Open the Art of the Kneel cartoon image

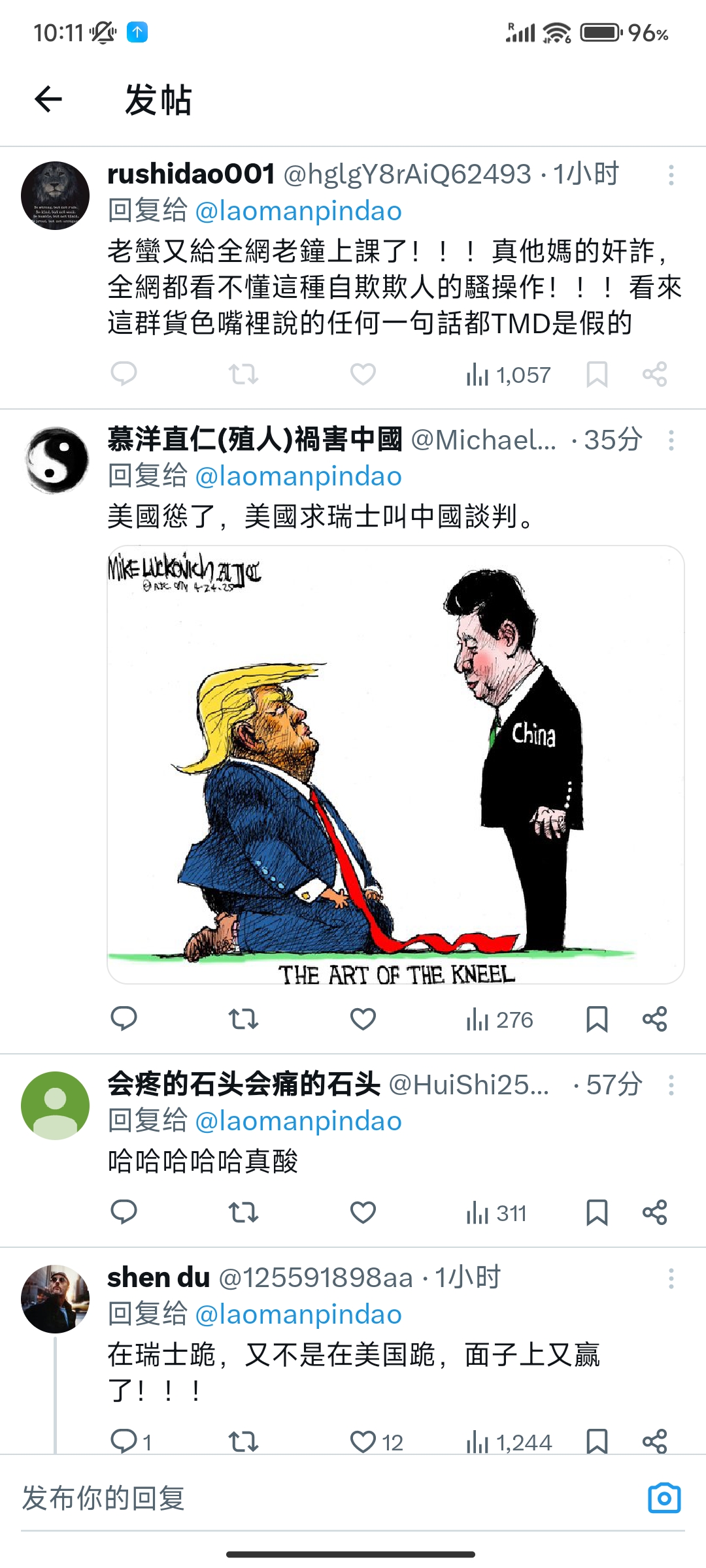click(395, 764)
